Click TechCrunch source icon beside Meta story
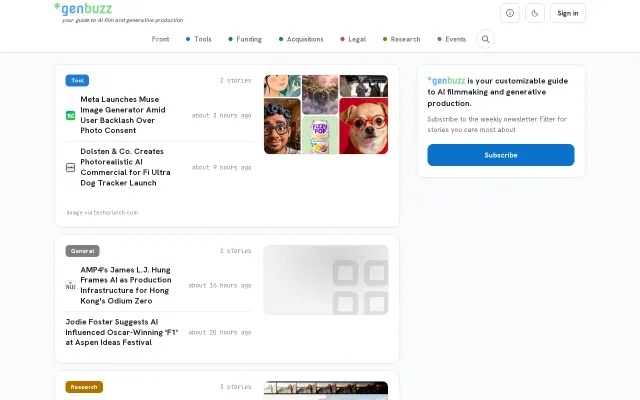The width and height of the screenshot is (640, 400). point(71,116)
